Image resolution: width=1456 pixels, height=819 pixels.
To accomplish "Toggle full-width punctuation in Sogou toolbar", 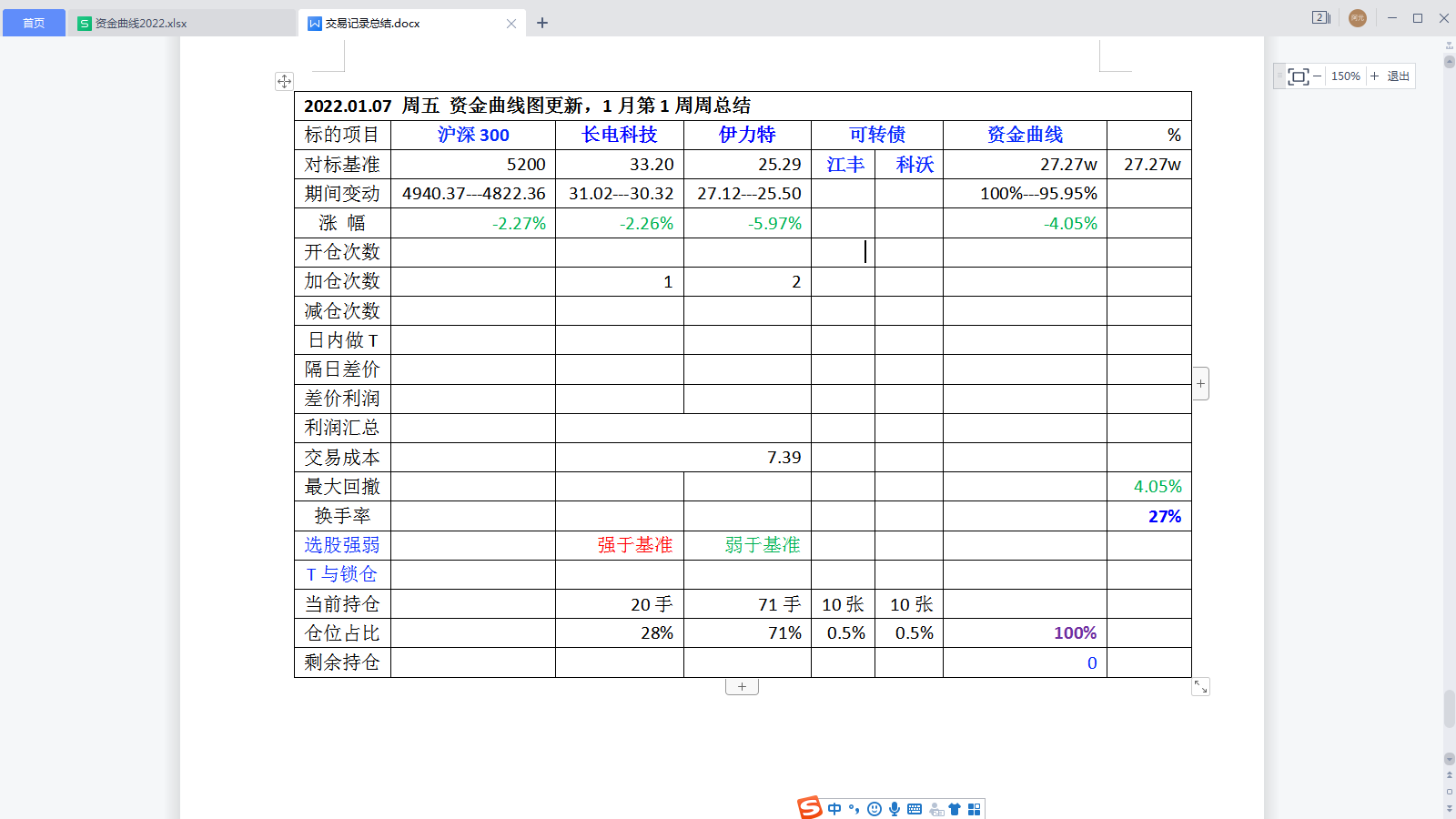I will [x=854, y=808].
